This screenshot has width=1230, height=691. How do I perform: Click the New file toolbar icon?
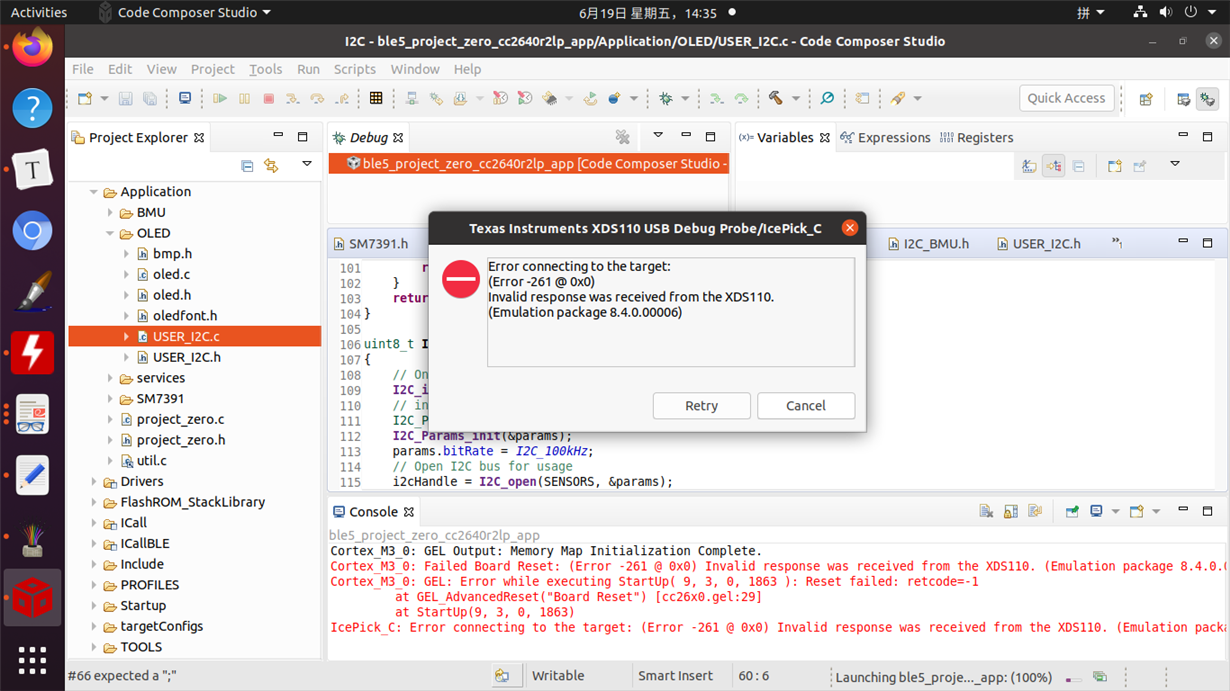coord(85,98)
